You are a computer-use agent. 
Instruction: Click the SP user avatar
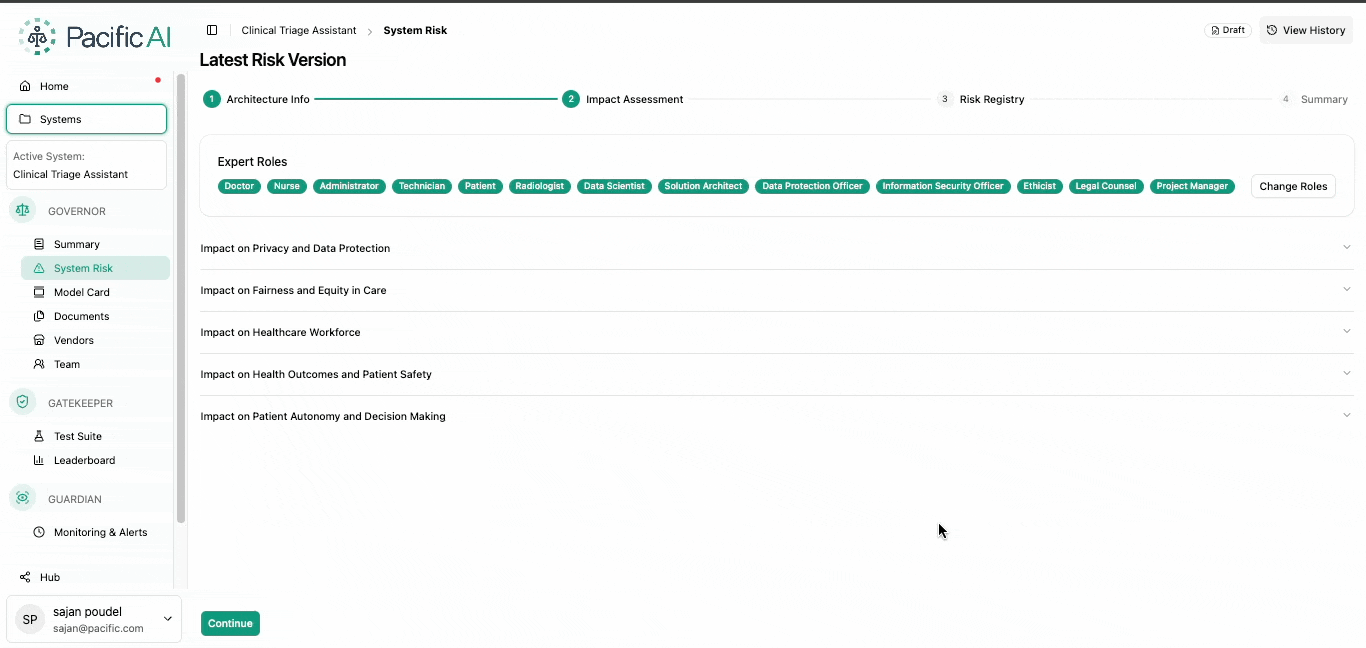coord(30,620)
